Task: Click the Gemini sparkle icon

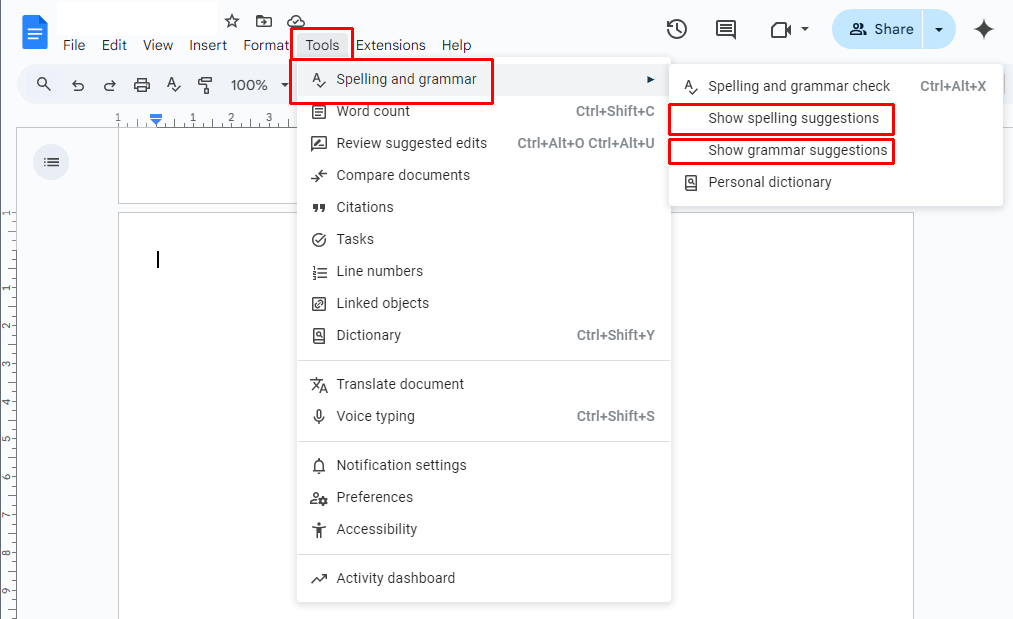Action: (984, 29)
